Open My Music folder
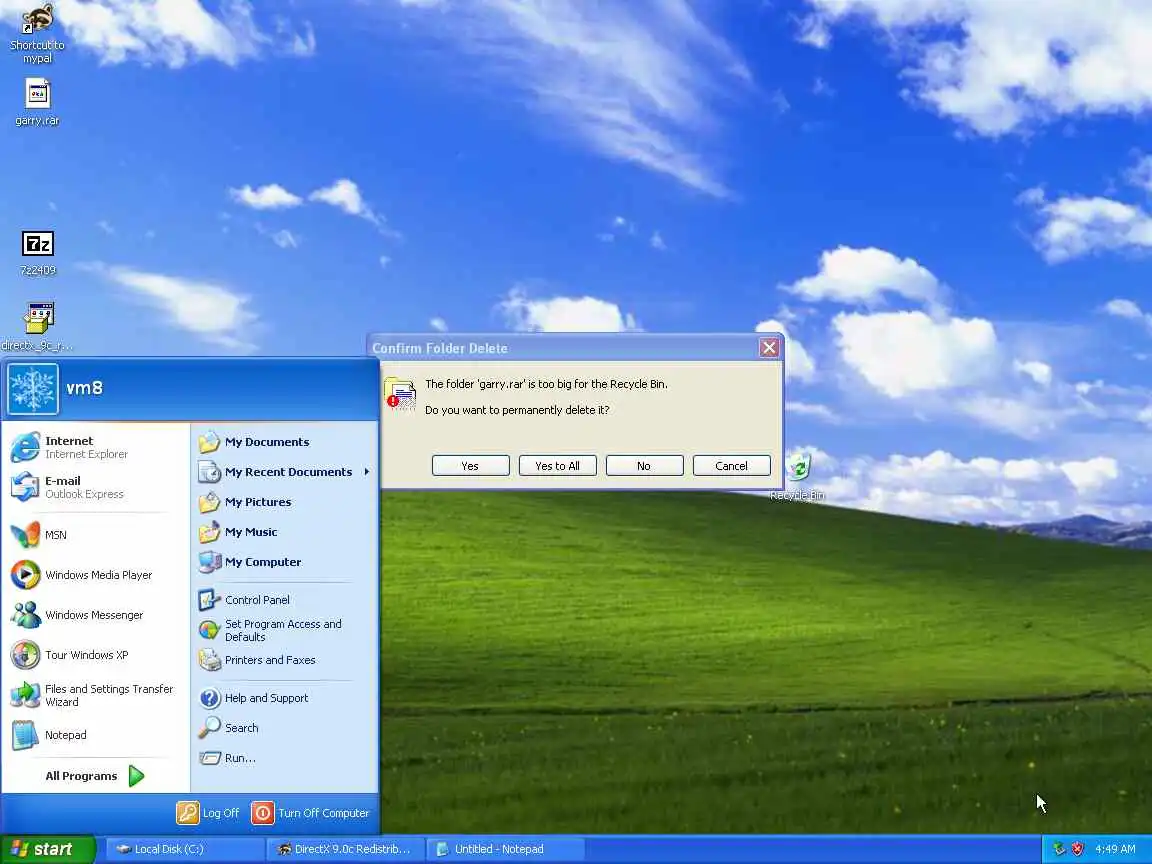This screenshot has width=1152, height=864. pos(284,532)
